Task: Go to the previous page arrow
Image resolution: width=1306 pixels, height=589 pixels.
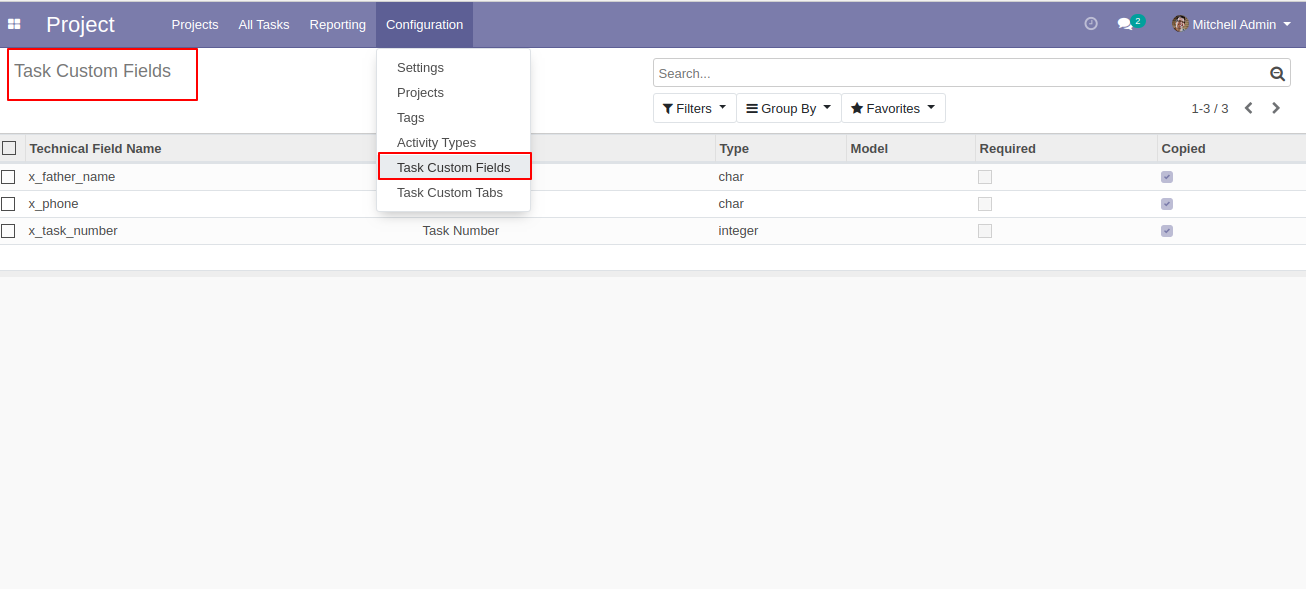Action: pyautogui.click(x=1248, y=108)
